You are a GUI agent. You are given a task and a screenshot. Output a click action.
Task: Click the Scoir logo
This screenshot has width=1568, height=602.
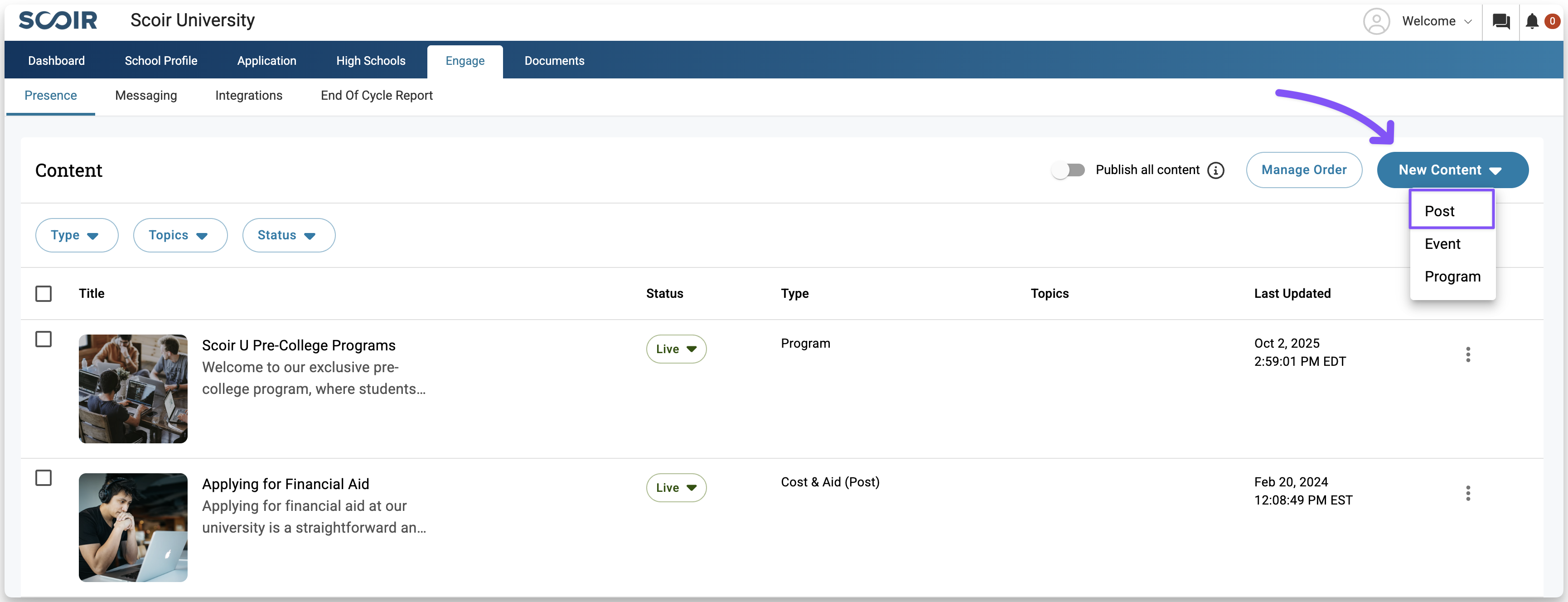point(58,20)
